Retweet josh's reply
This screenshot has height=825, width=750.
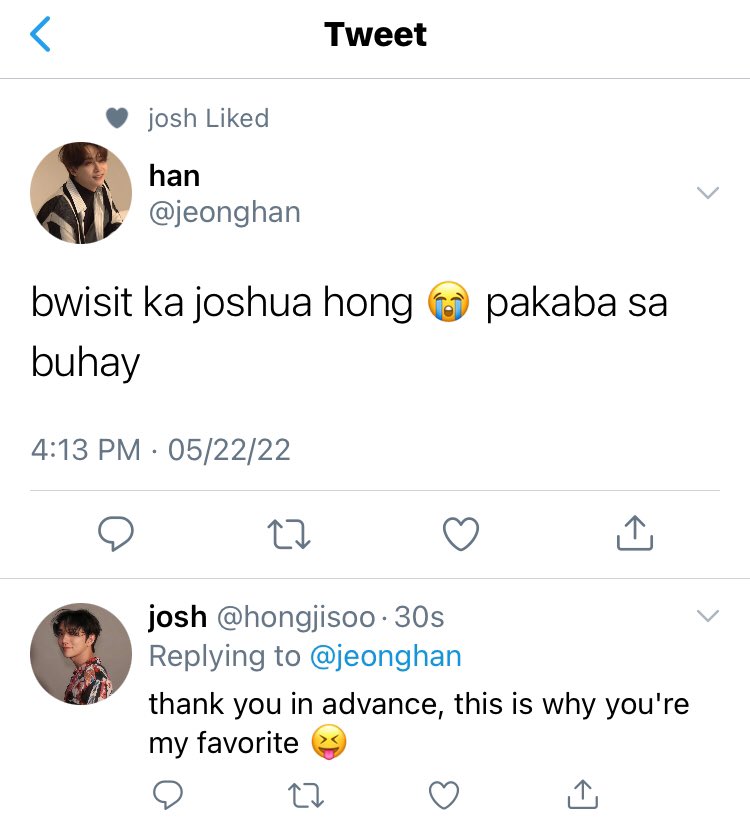tap(306, 795)
